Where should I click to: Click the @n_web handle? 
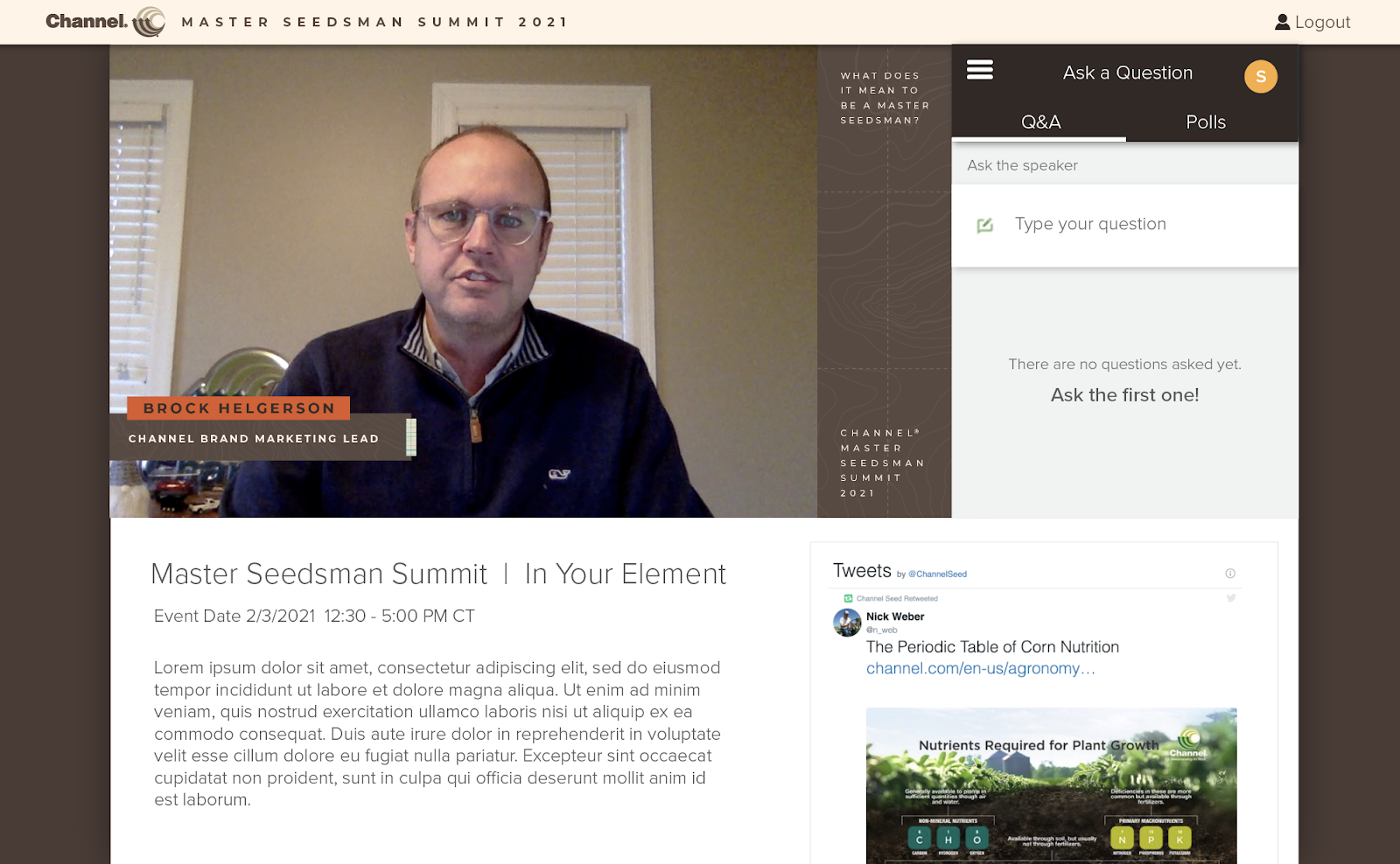click(x=881, y=630)
